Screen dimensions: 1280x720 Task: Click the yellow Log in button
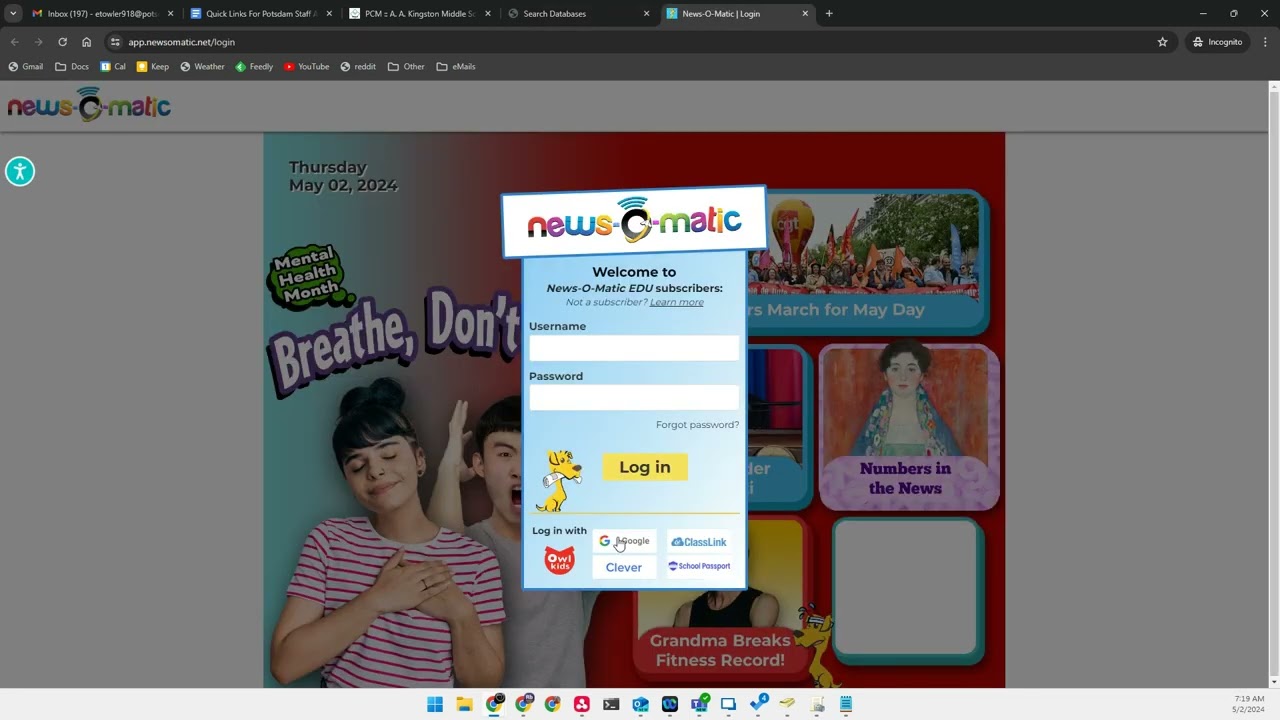coord(645,467)
